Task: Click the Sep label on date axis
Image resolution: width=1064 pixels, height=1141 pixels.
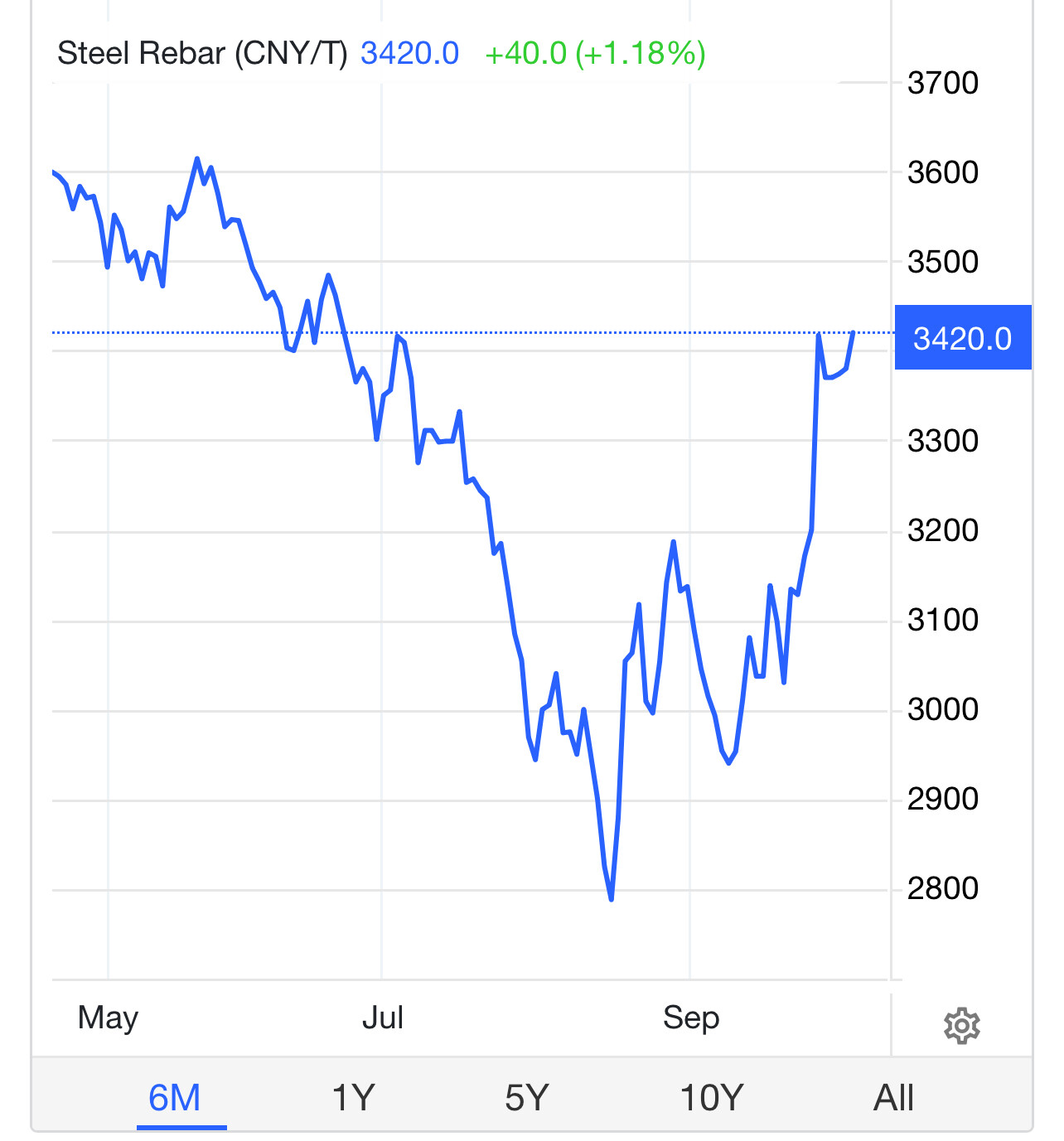Action: [691, 1018]
